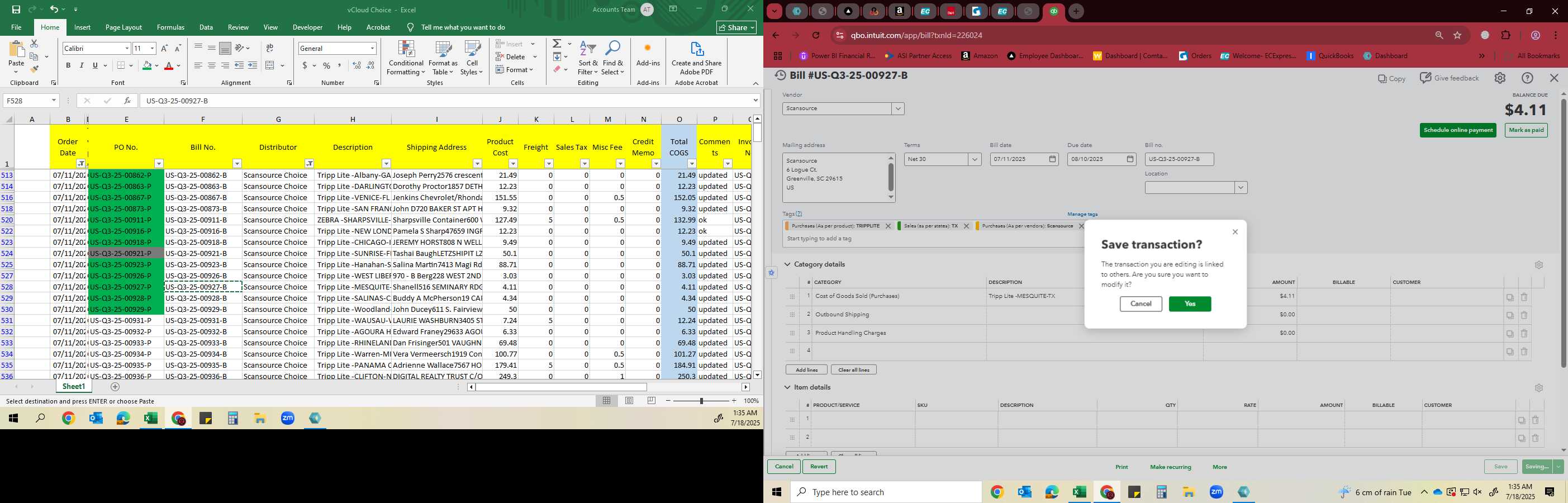Bookmark this page with the star icon

(x=1457, y=35)
